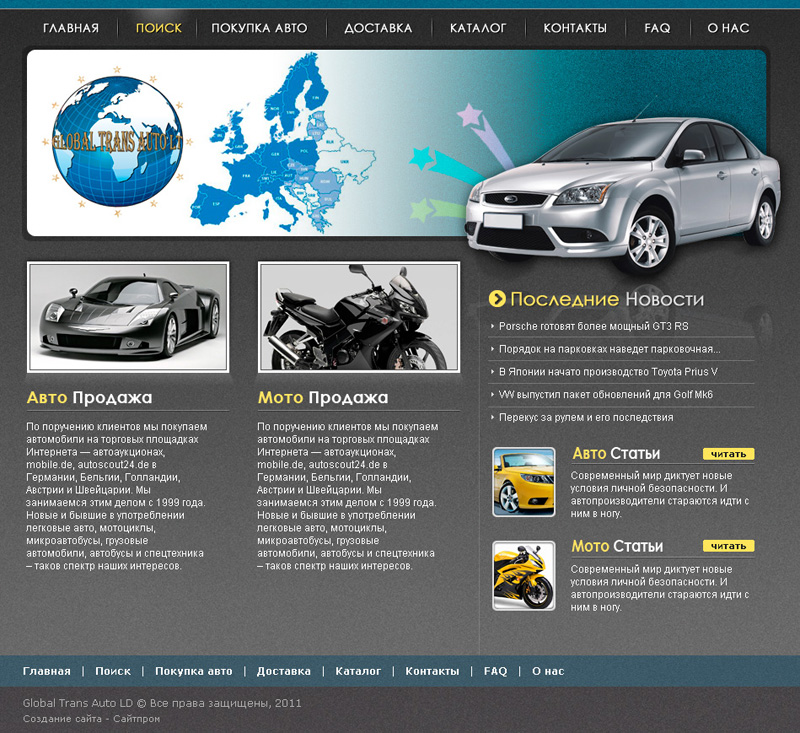Click the orange arrow icon beside Последние Новости

[497, 297]
